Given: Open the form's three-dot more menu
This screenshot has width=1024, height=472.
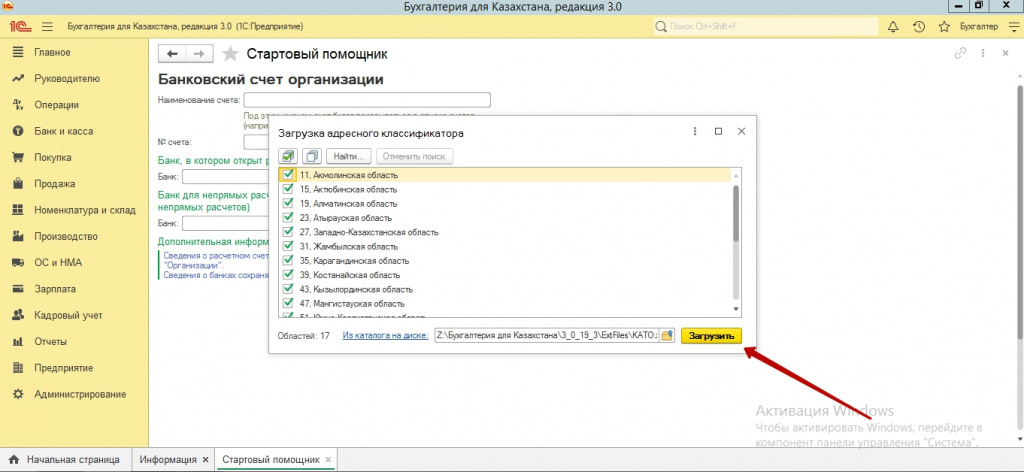Looking at the screenshot, I should (x=982, y=54).
